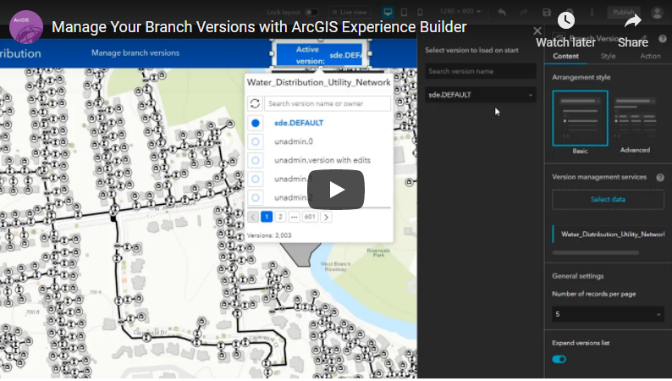The image size is (672, 381).
Task: Go to page 1 of versions
Action: point(267,217)
